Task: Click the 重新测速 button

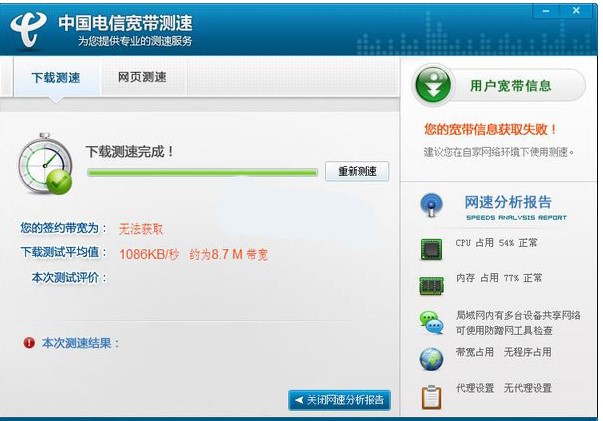Action: click(357, 171)
